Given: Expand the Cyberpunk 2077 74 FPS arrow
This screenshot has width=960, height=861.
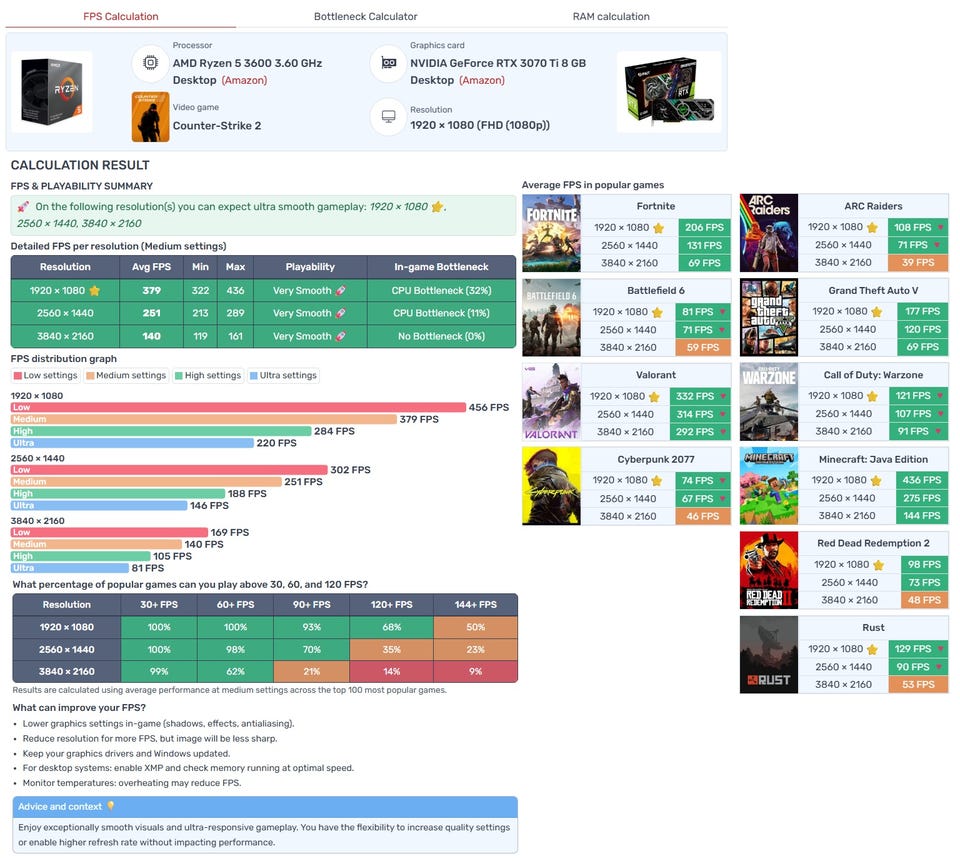Looking at the screenshot, I should click(722, 481).
